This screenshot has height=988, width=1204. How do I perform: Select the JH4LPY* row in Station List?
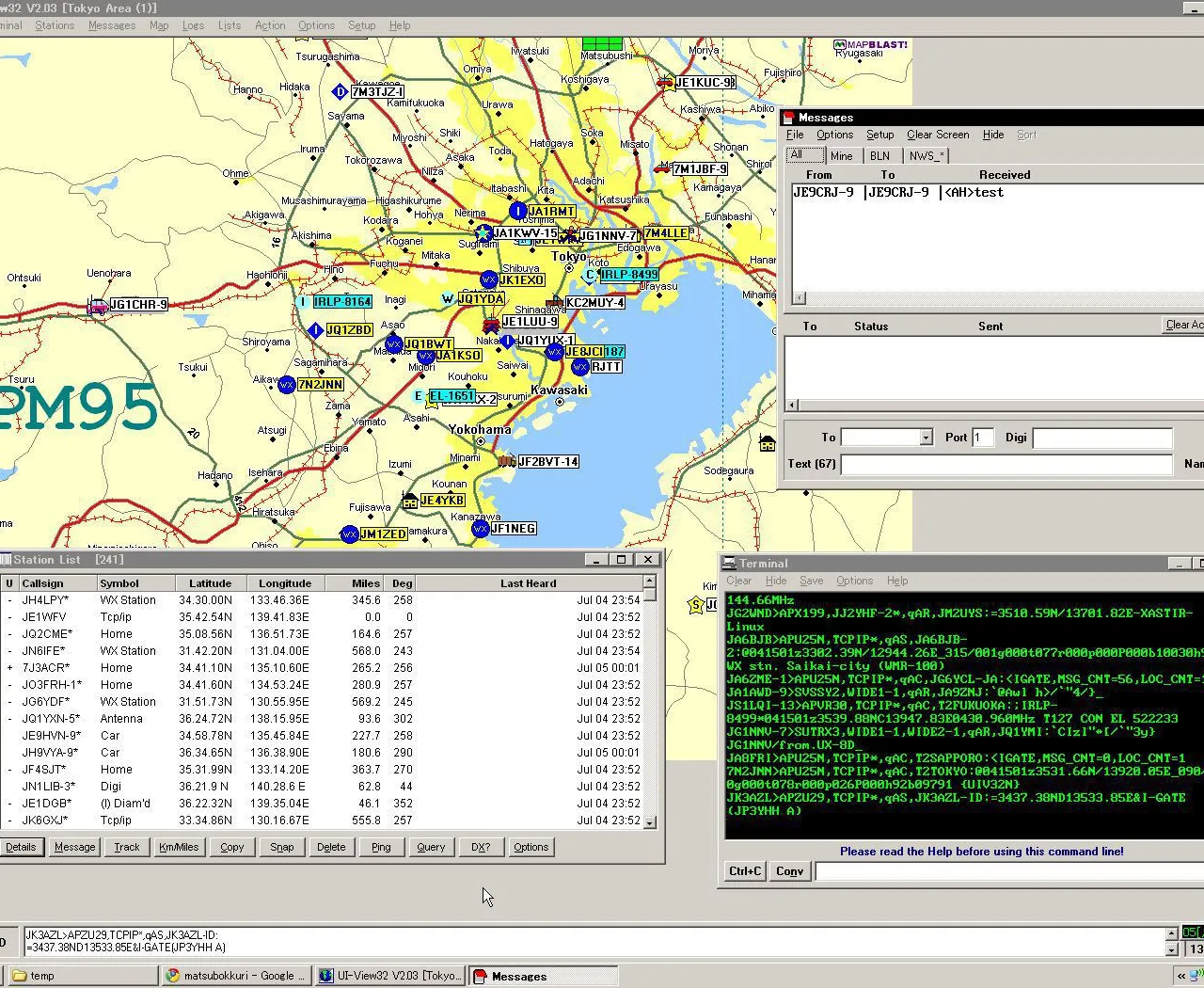[x=321, y=600]
